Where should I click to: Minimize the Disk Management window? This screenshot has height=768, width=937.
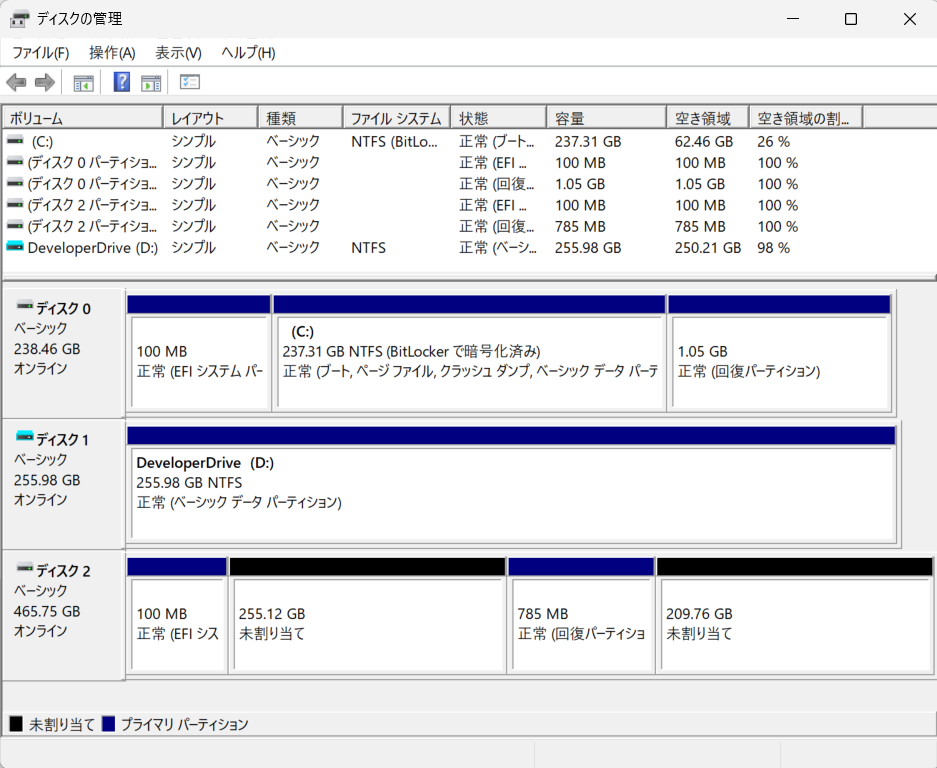coord(793,19)
